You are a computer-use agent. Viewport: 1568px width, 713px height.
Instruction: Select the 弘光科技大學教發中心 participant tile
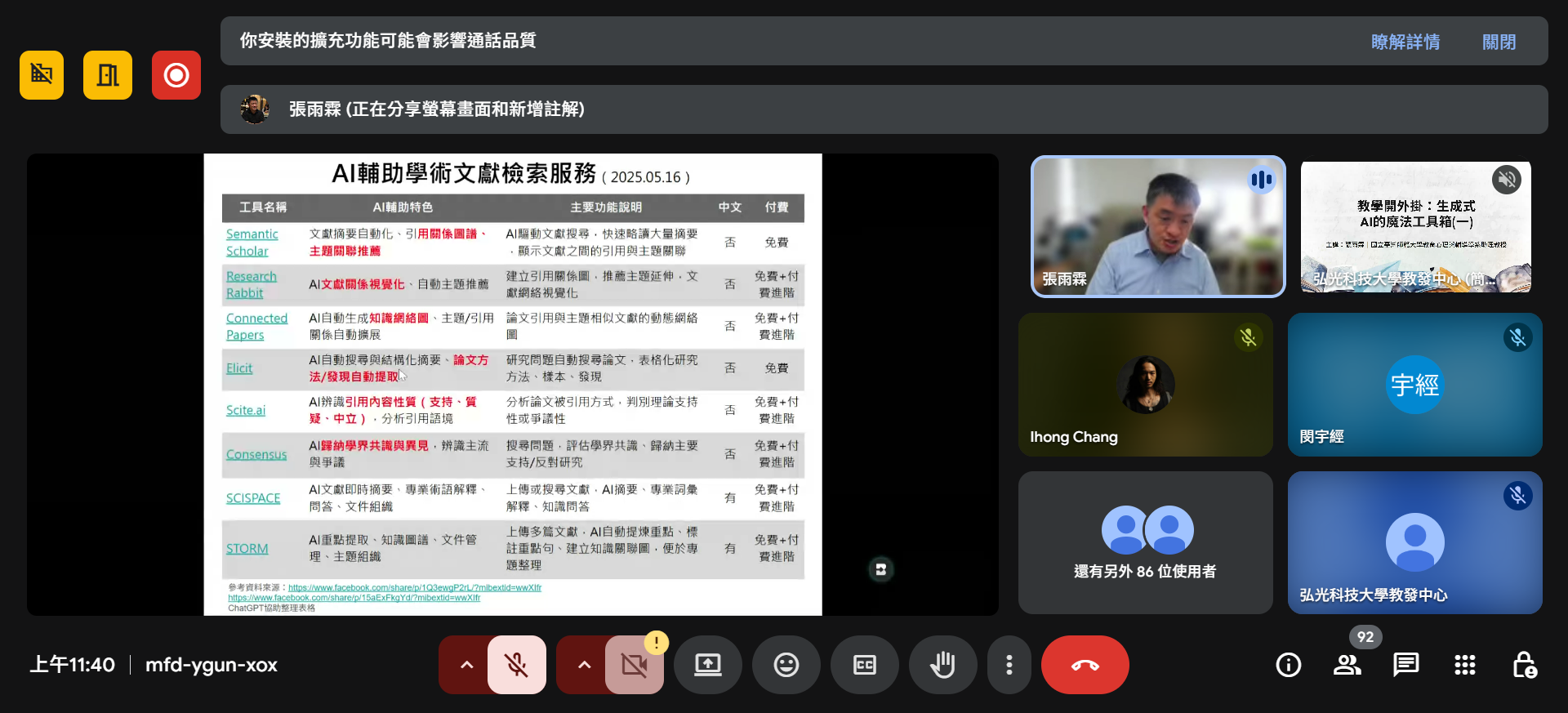coord(1415,542)
